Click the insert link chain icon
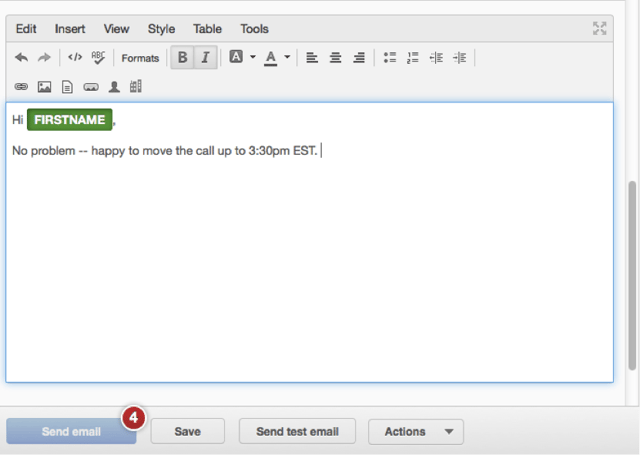Viewport: 640px width, 455px height. pyautogui.click(x=21, y=87)
